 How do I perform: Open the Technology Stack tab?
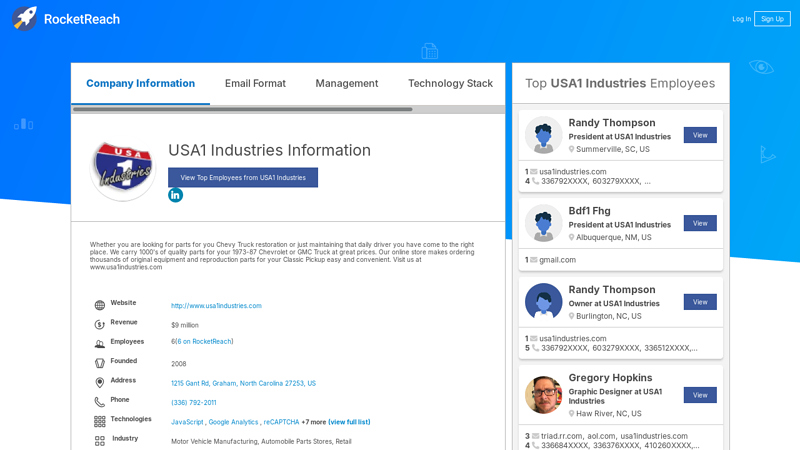[x=450, y=83]
